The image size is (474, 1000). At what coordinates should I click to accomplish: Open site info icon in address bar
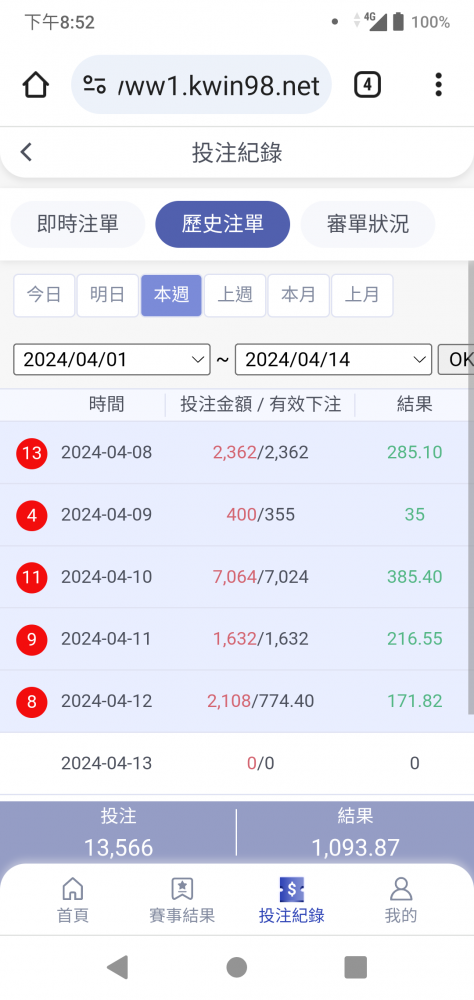pos(94,85)
